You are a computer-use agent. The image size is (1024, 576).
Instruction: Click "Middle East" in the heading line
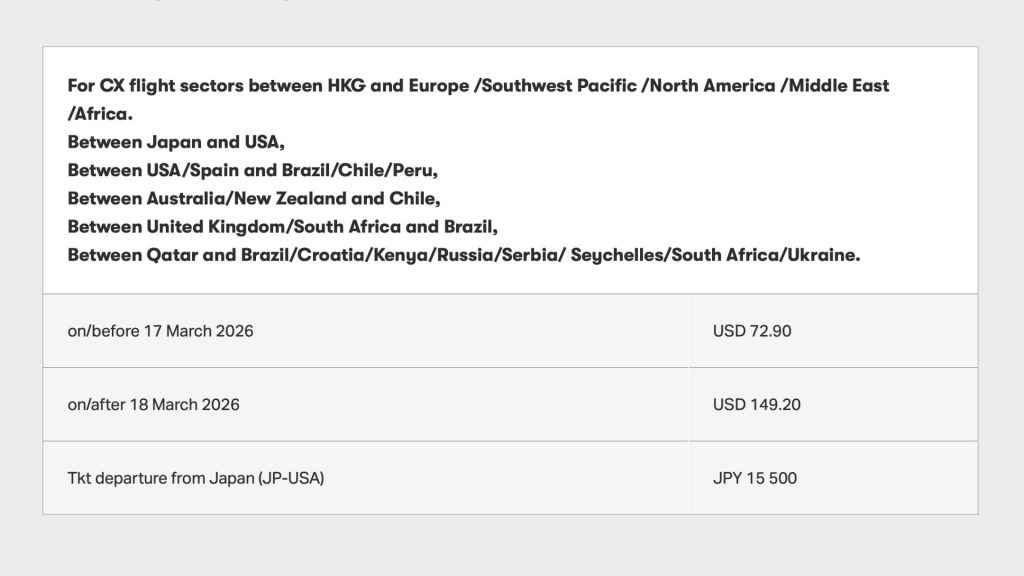click(840, 86)
